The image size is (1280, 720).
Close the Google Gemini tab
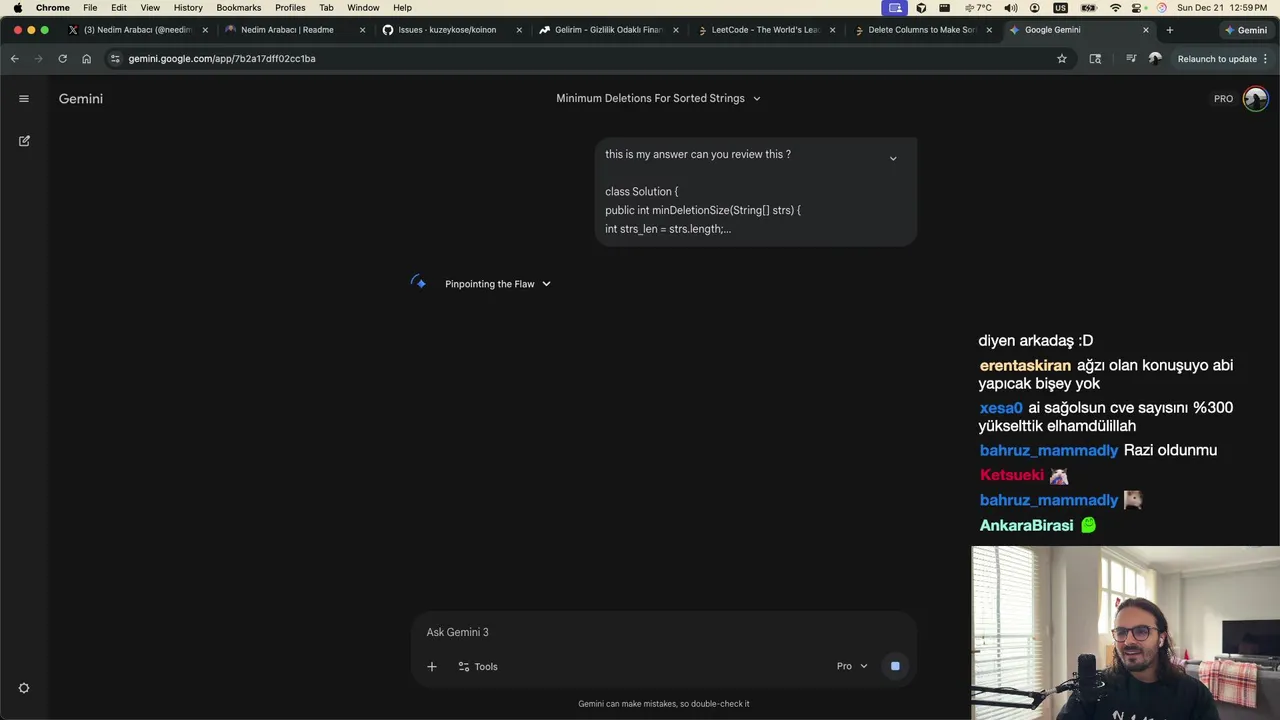click(1146, 30)
